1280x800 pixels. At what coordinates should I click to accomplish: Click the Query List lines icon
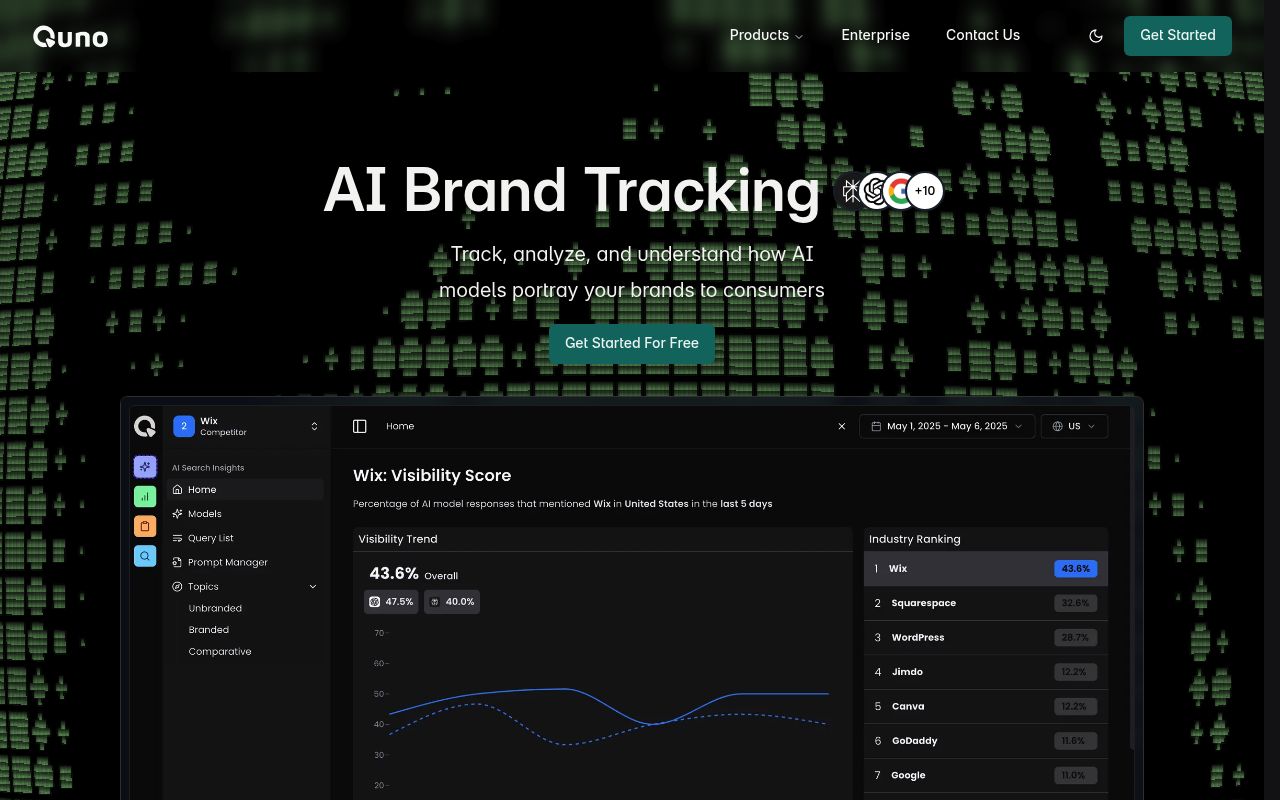[177, 538]
